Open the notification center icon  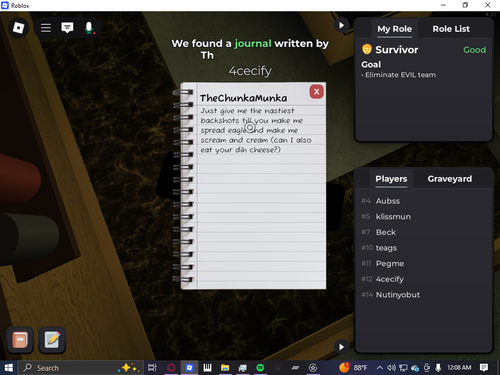[484, 368]
